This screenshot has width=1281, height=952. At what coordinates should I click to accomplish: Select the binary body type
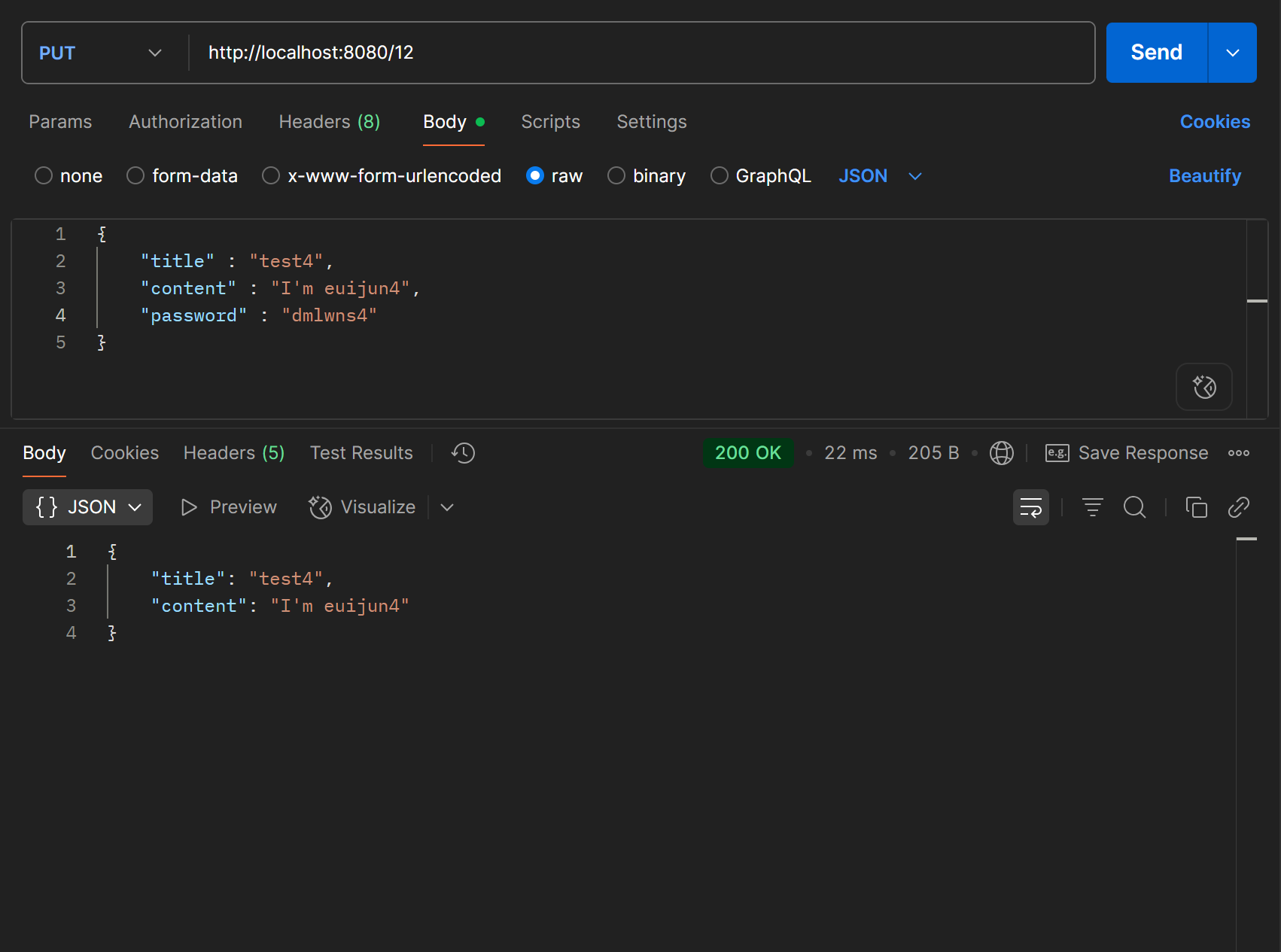647,176
